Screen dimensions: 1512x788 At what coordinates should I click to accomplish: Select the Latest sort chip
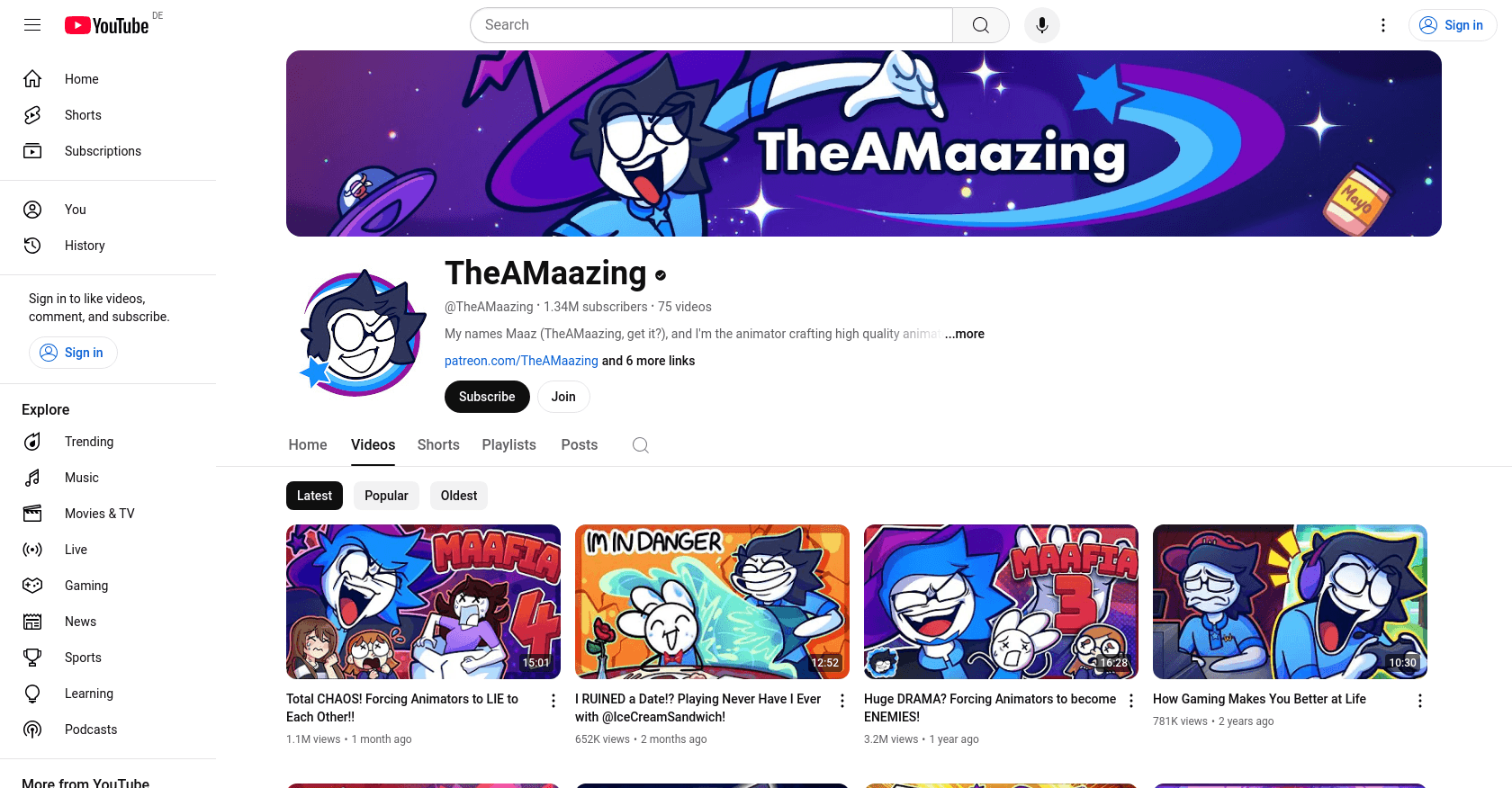[314, 496]
